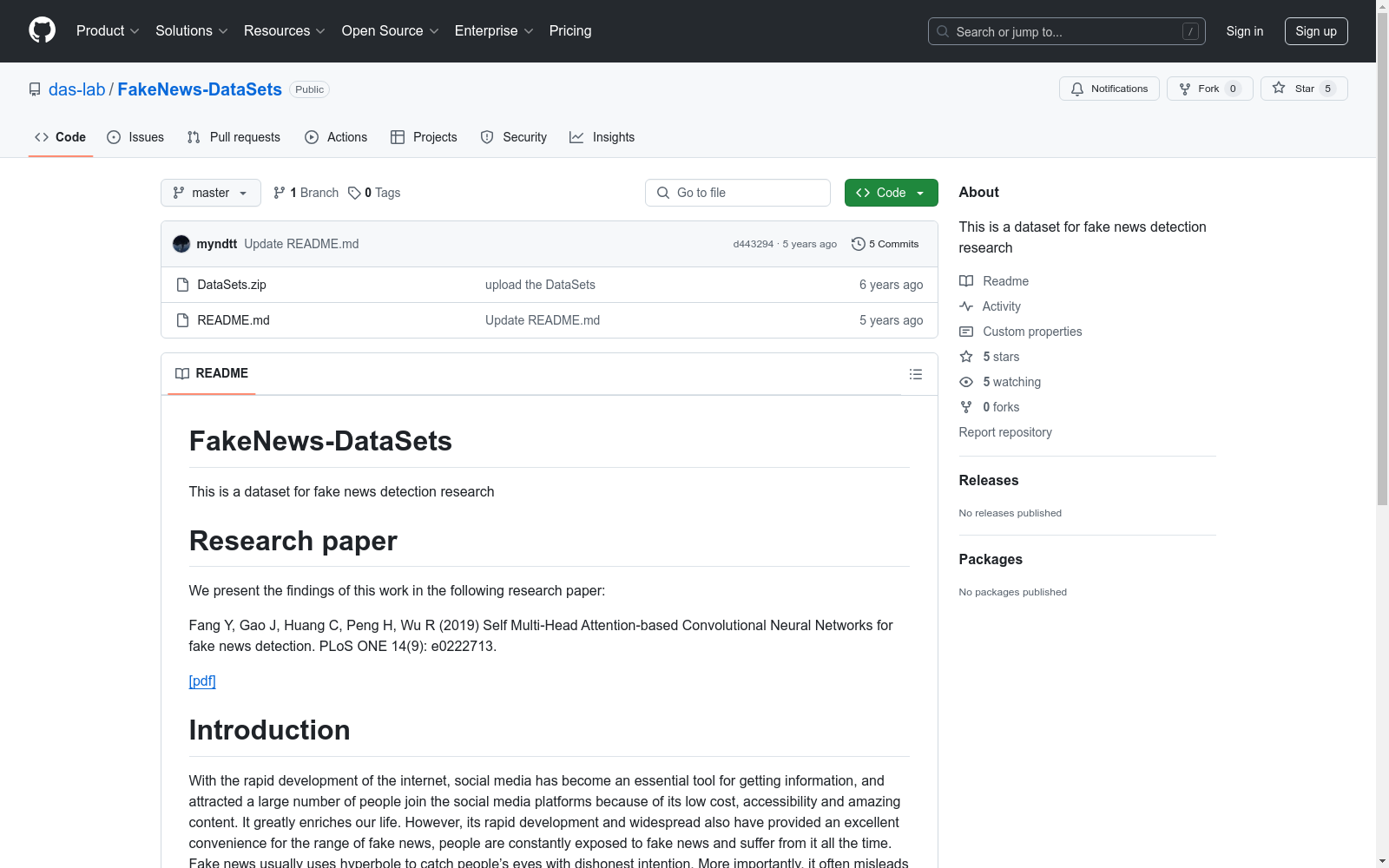Open the Activity link

[990, 306]
